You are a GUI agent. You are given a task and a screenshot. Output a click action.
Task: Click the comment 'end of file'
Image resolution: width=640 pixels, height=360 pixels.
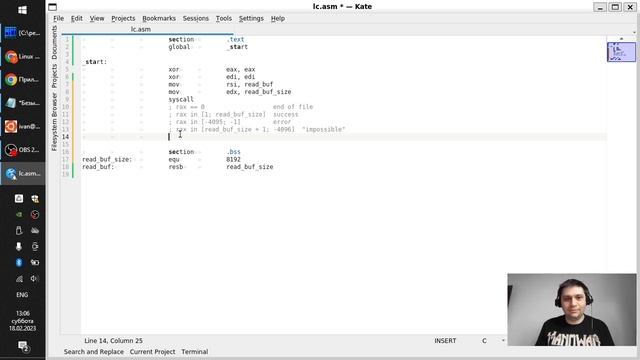(293, 107)
